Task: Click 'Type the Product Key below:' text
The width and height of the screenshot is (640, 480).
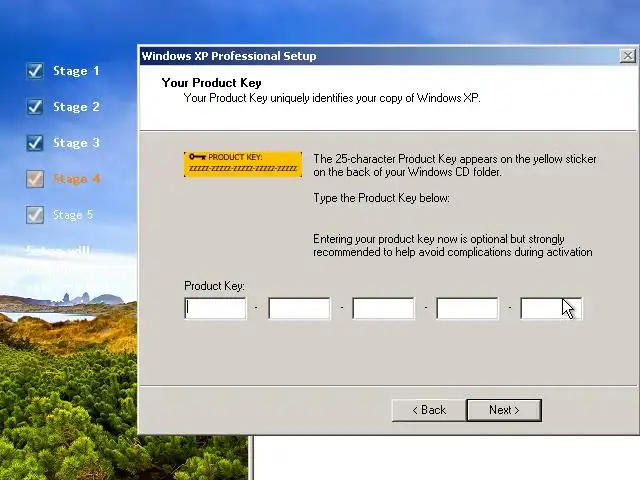Action: 381,198
